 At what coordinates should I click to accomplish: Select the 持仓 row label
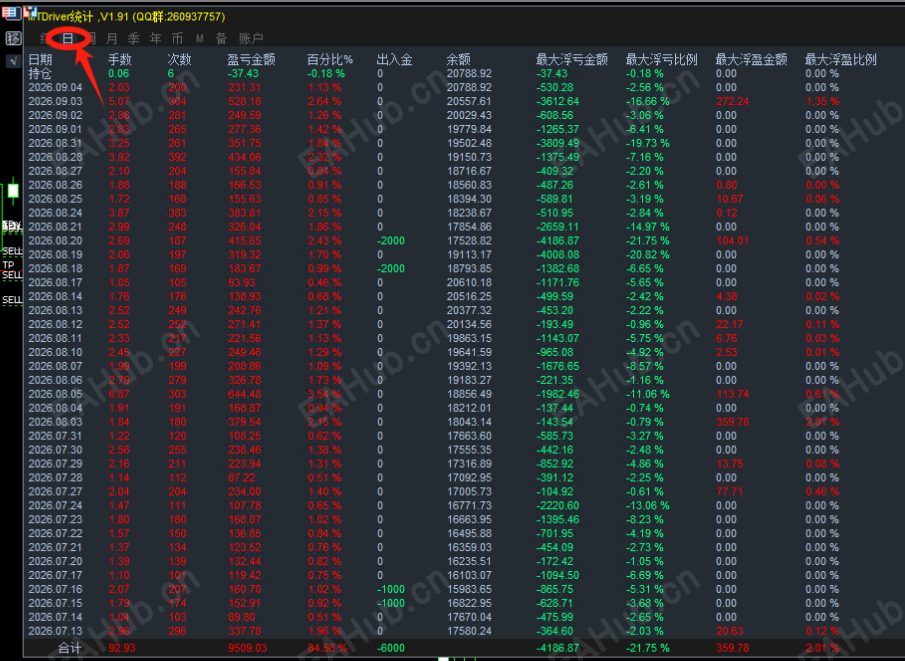coord(40,74)
